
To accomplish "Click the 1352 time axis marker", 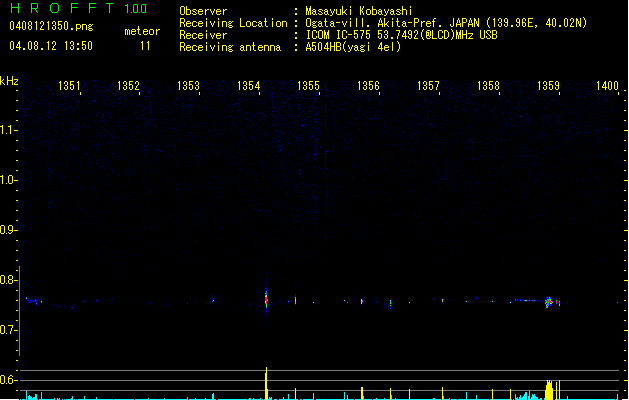I will tap(128, 86).
